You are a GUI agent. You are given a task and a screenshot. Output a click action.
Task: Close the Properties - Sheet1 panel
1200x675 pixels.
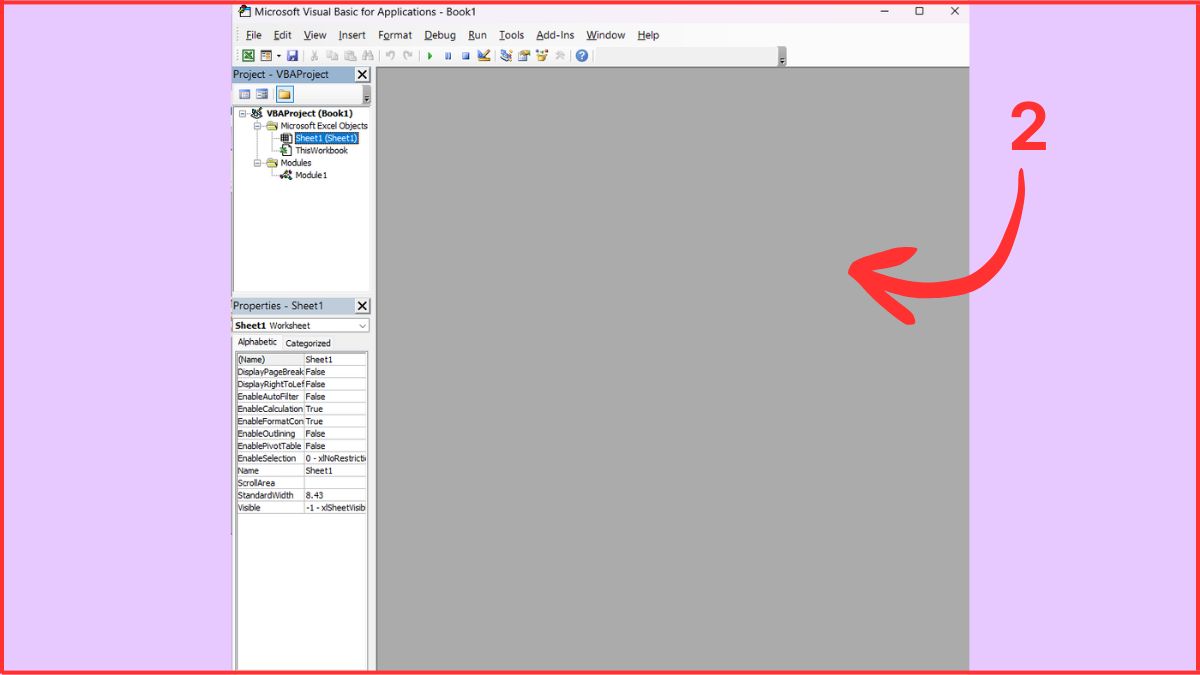pyautogui.click(x=362, y=306)
